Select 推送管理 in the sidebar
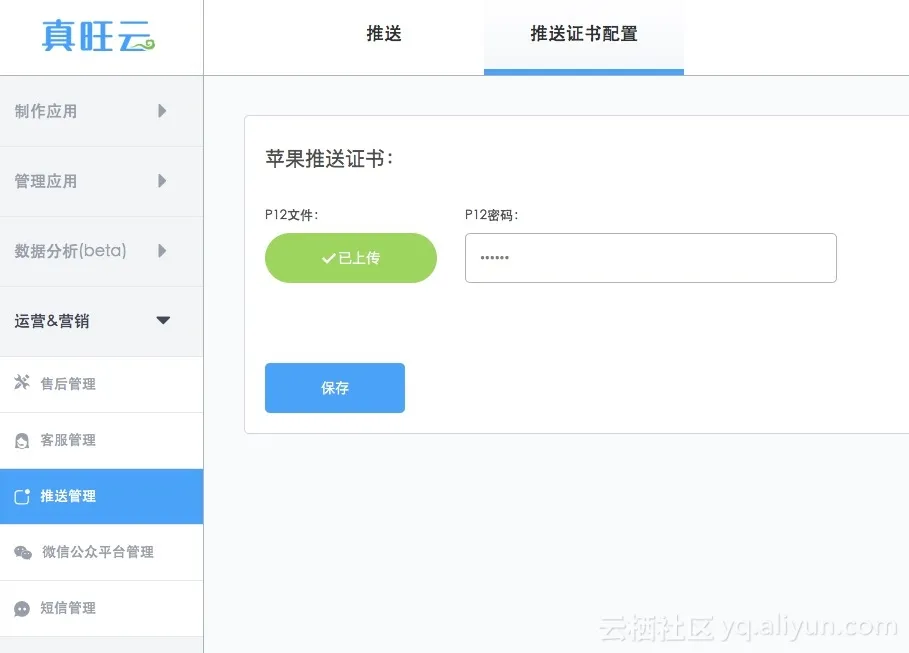Screen dimensions: 909x653 click(x=101, y=496)
